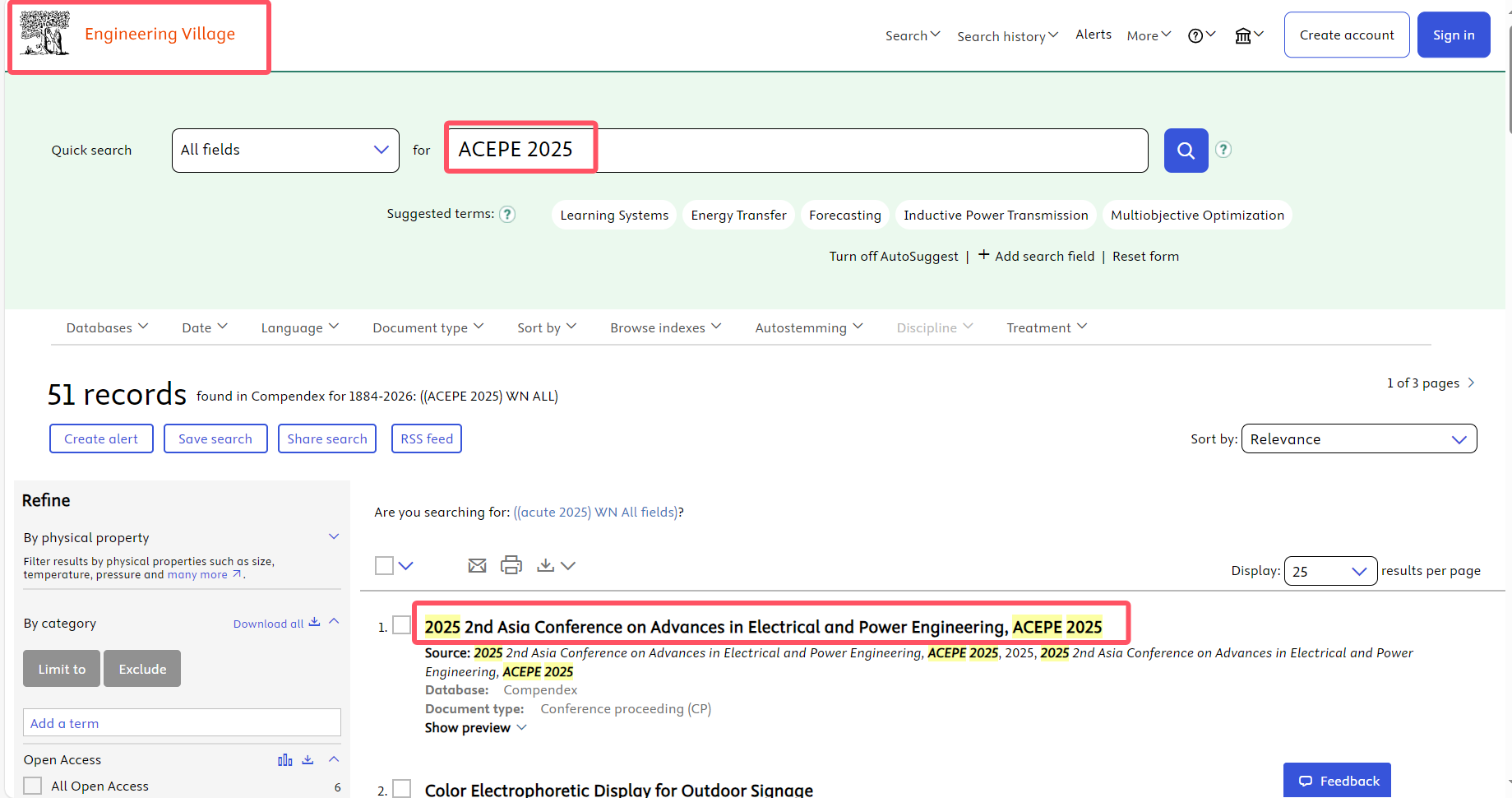Click the Sign in button
The width and height of the screenshot is (1512, 798).
1454,35
